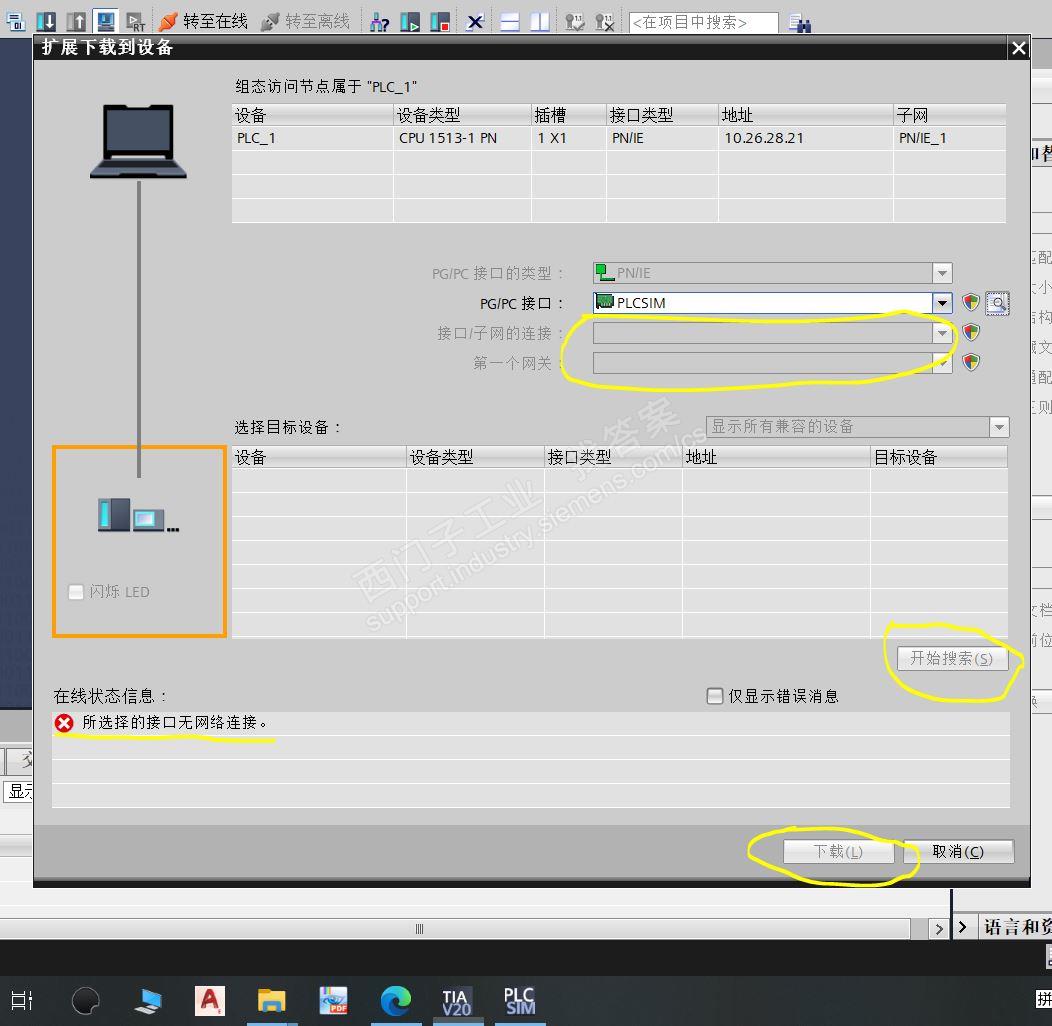Click the 下载(L) button
Image resolution: width=1052 pixels, height=1026 pixels.
pos(838,852)
